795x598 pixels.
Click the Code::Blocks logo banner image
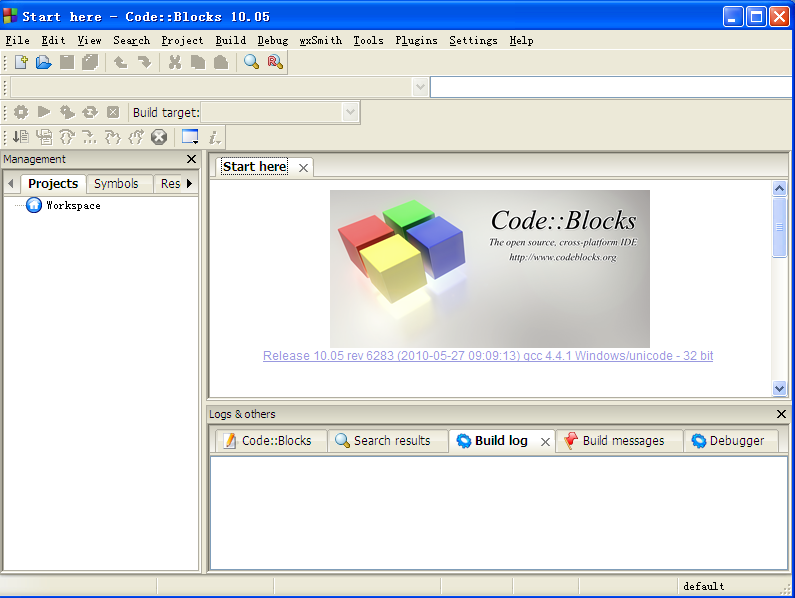(x=490, y=269)
